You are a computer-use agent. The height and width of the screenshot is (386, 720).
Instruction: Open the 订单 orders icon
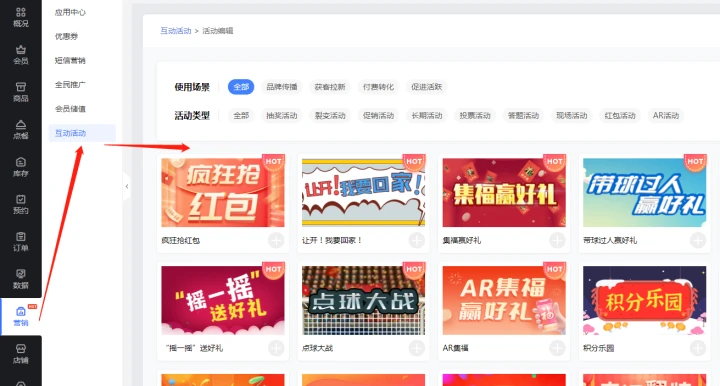pyautogui.click(x=21, y=242)
